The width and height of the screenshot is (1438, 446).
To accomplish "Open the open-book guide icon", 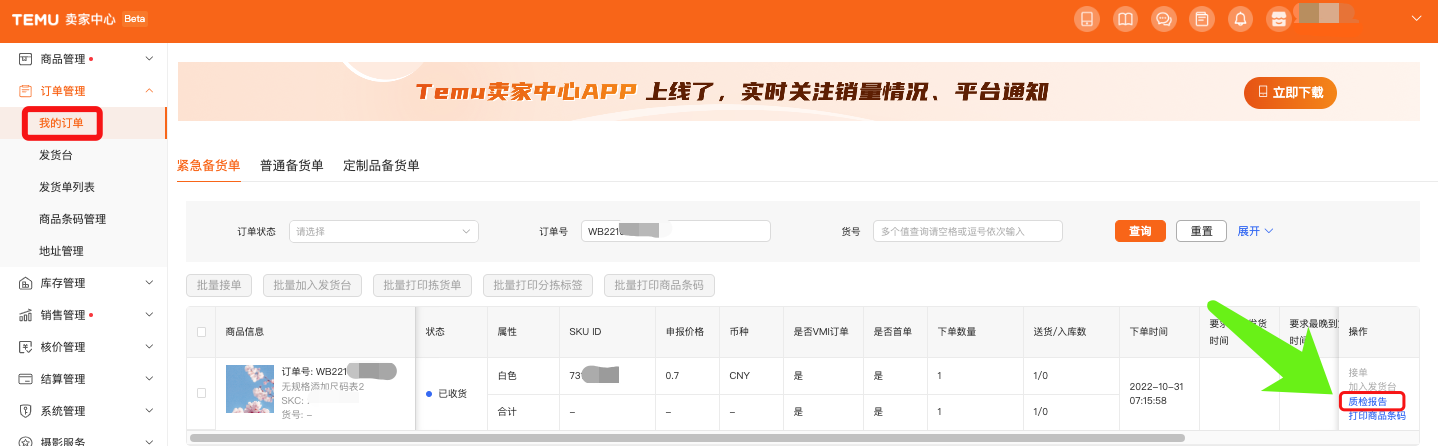I will [1125, 19].
